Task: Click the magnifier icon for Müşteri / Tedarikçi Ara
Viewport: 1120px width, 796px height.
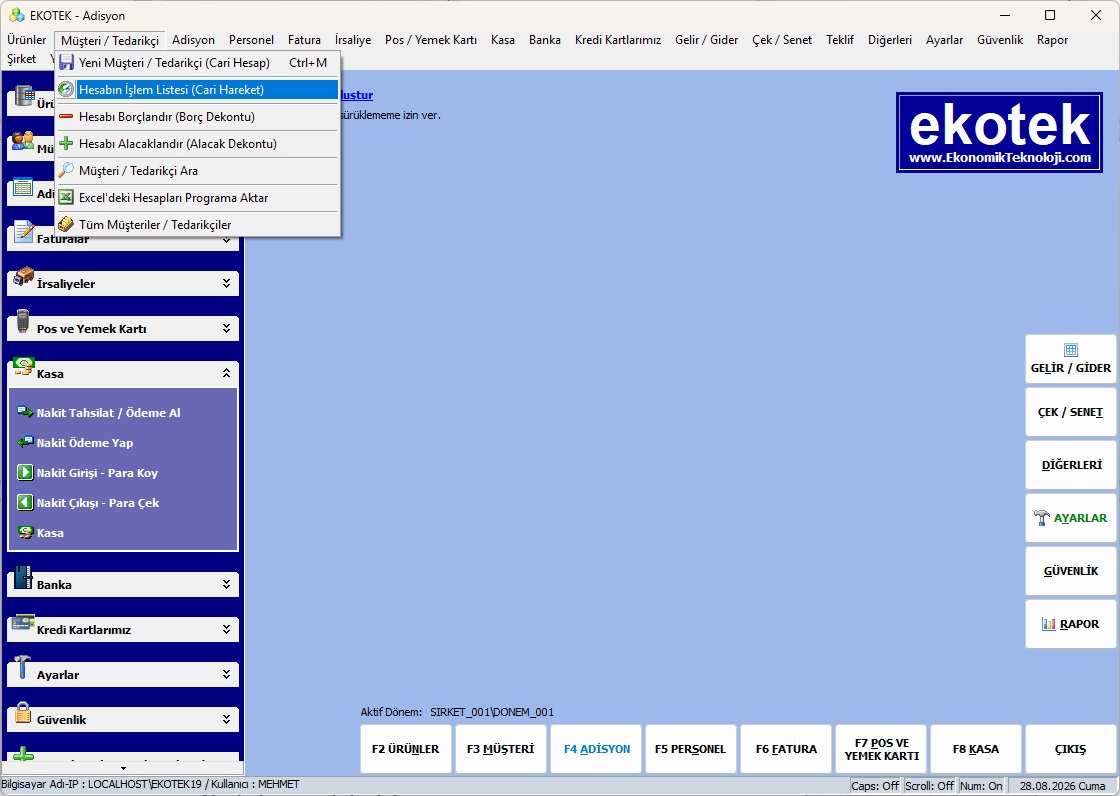Action: pos(66,170)
